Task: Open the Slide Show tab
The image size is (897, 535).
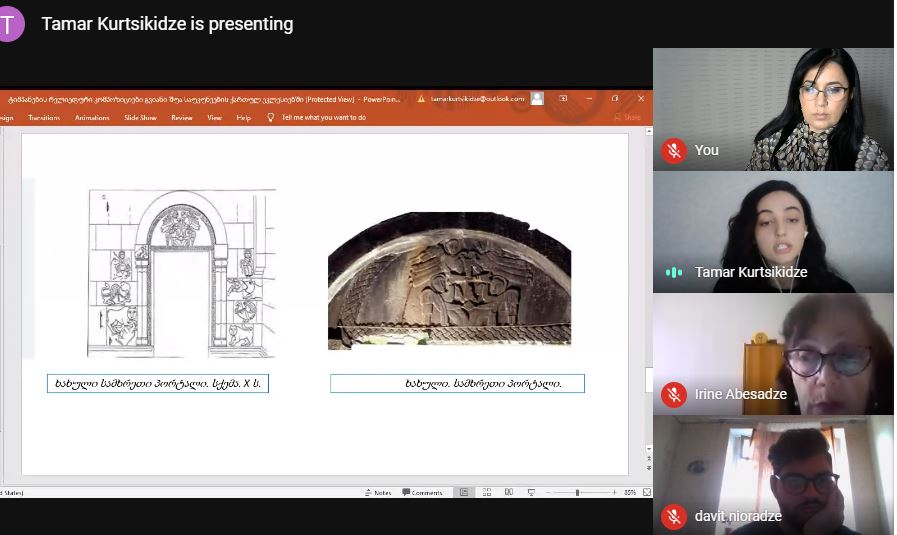Action: coord(140,117)
